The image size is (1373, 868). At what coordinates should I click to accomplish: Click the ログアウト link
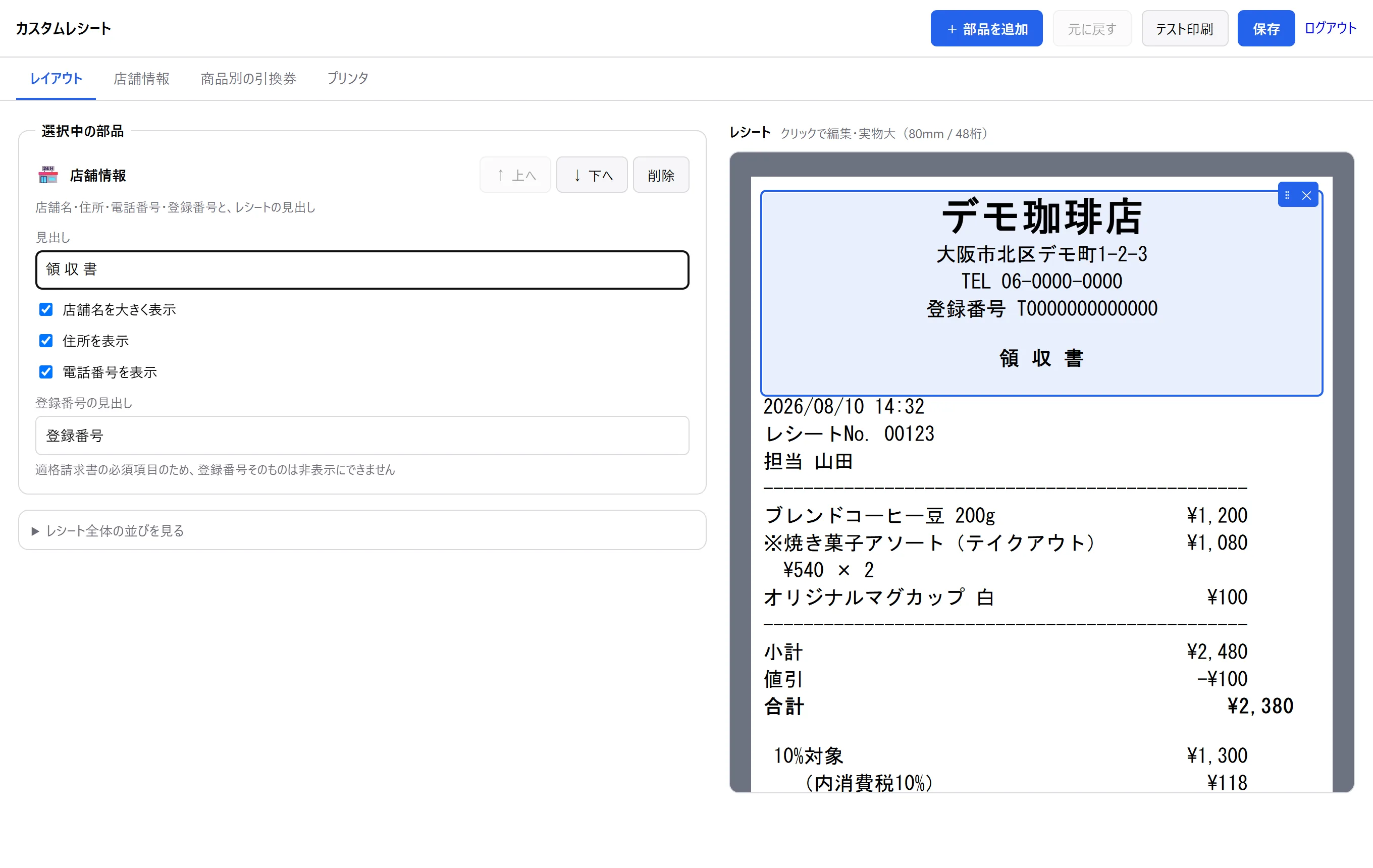point(1330,28)
